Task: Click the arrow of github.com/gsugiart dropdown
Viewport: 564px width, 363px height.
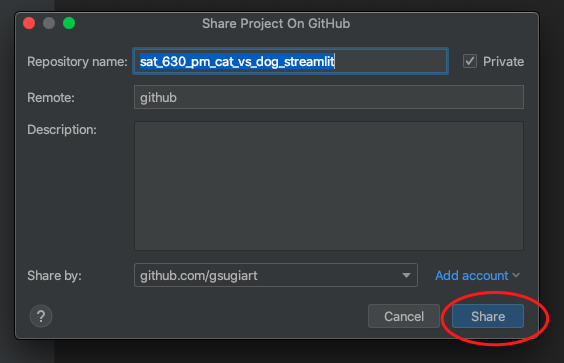Action: tap(406, 276)
